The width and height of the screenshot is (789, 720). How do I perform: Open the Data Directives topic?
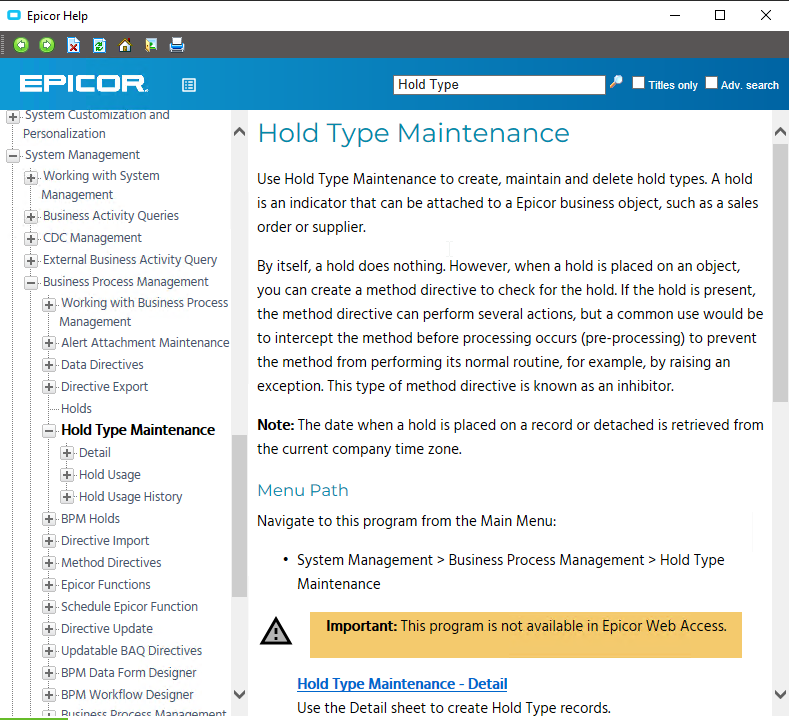pos(102,365)
